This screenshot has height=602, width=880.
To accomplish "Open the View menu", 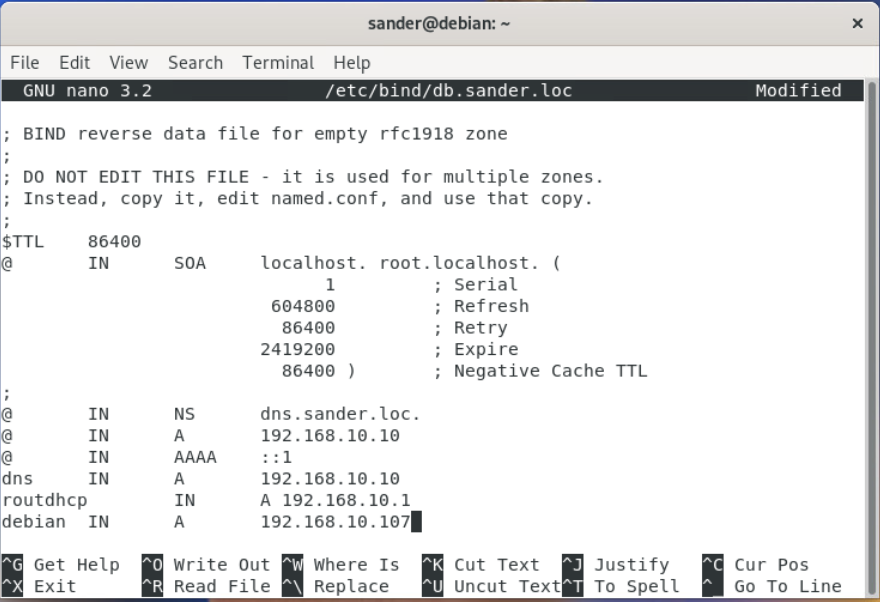I will (128, 62).
